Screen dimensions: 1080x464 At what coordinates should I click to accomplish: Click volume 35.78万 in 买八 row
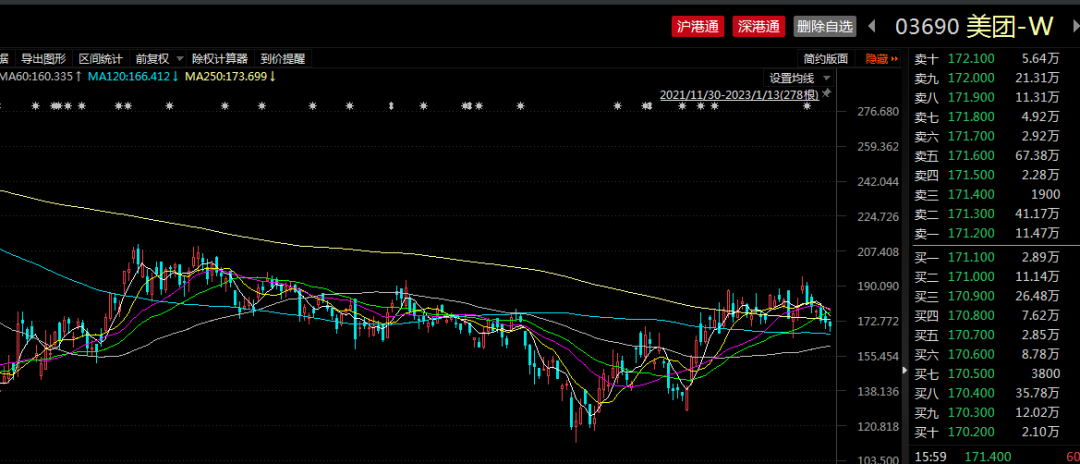1037,394
